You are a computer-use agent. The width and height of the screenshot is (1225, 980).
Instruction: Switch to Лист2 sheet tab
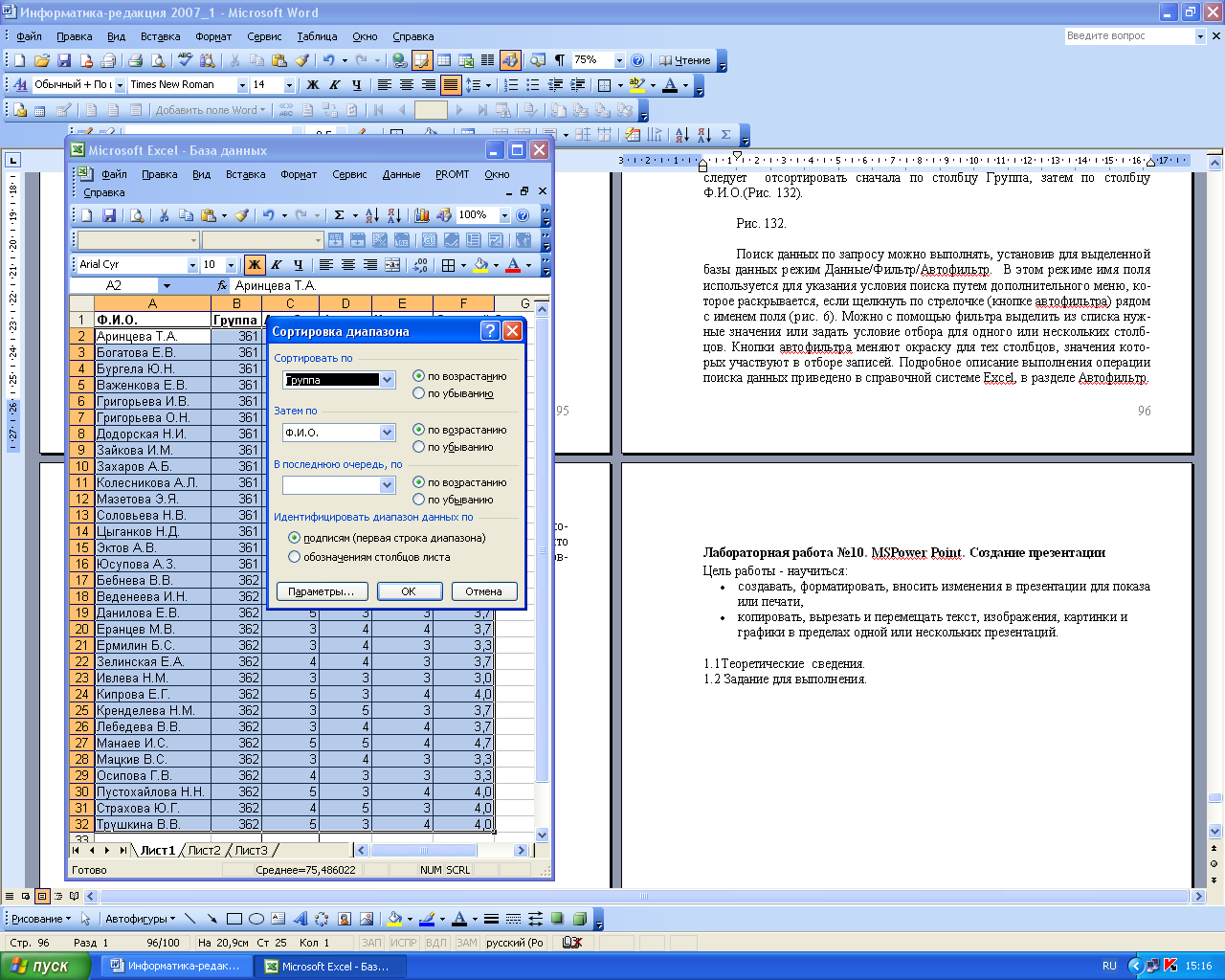tap(204, 850)
